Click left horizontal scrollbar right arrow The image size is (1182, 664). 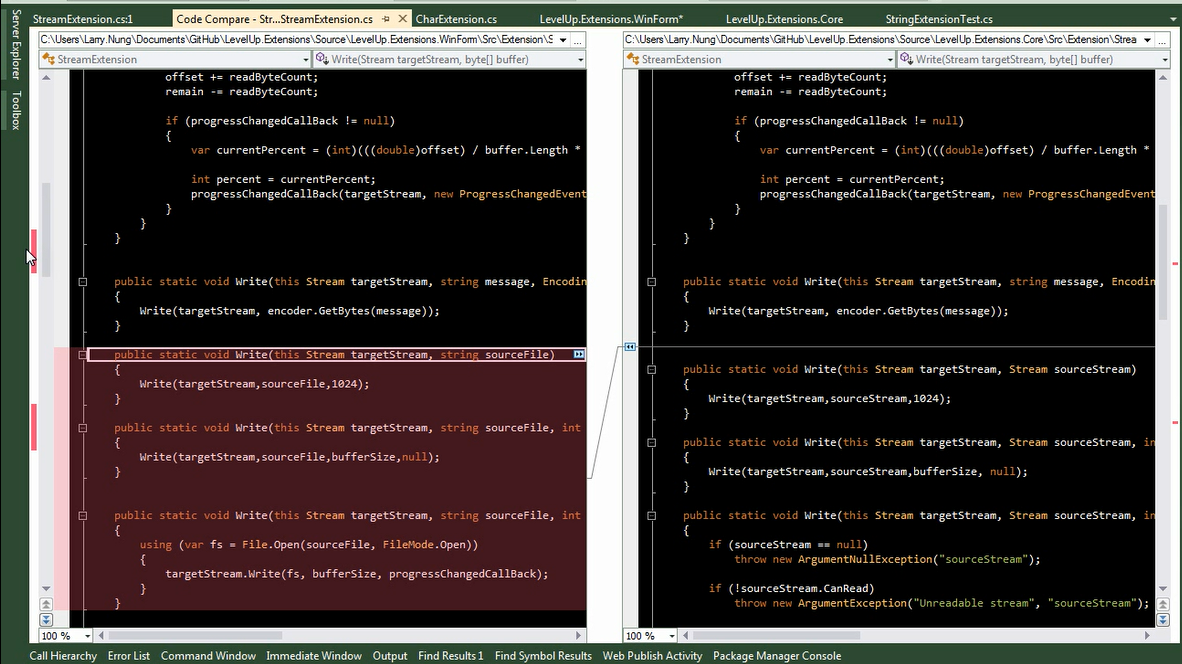point(579,636)
